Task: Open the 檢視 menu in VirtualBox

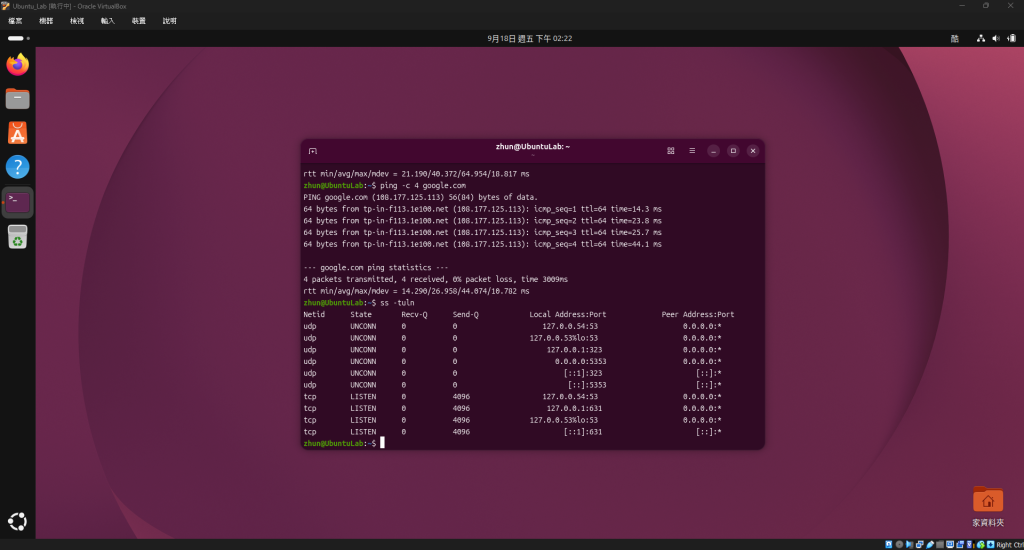Action: click(77, 21)
